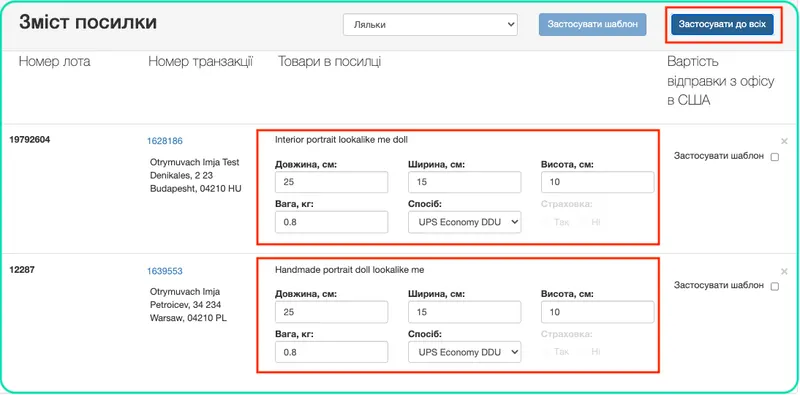Open transaction link 1639553
This screenshot has width=800, height=395.
pos(165,271)
